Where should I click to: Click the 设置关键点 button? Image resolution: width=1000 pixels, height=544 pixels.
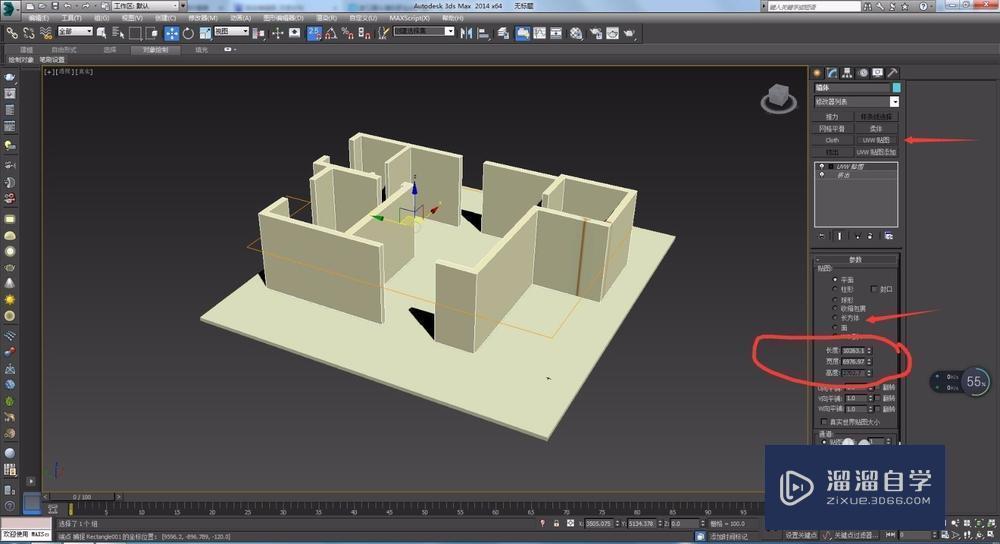801,535
